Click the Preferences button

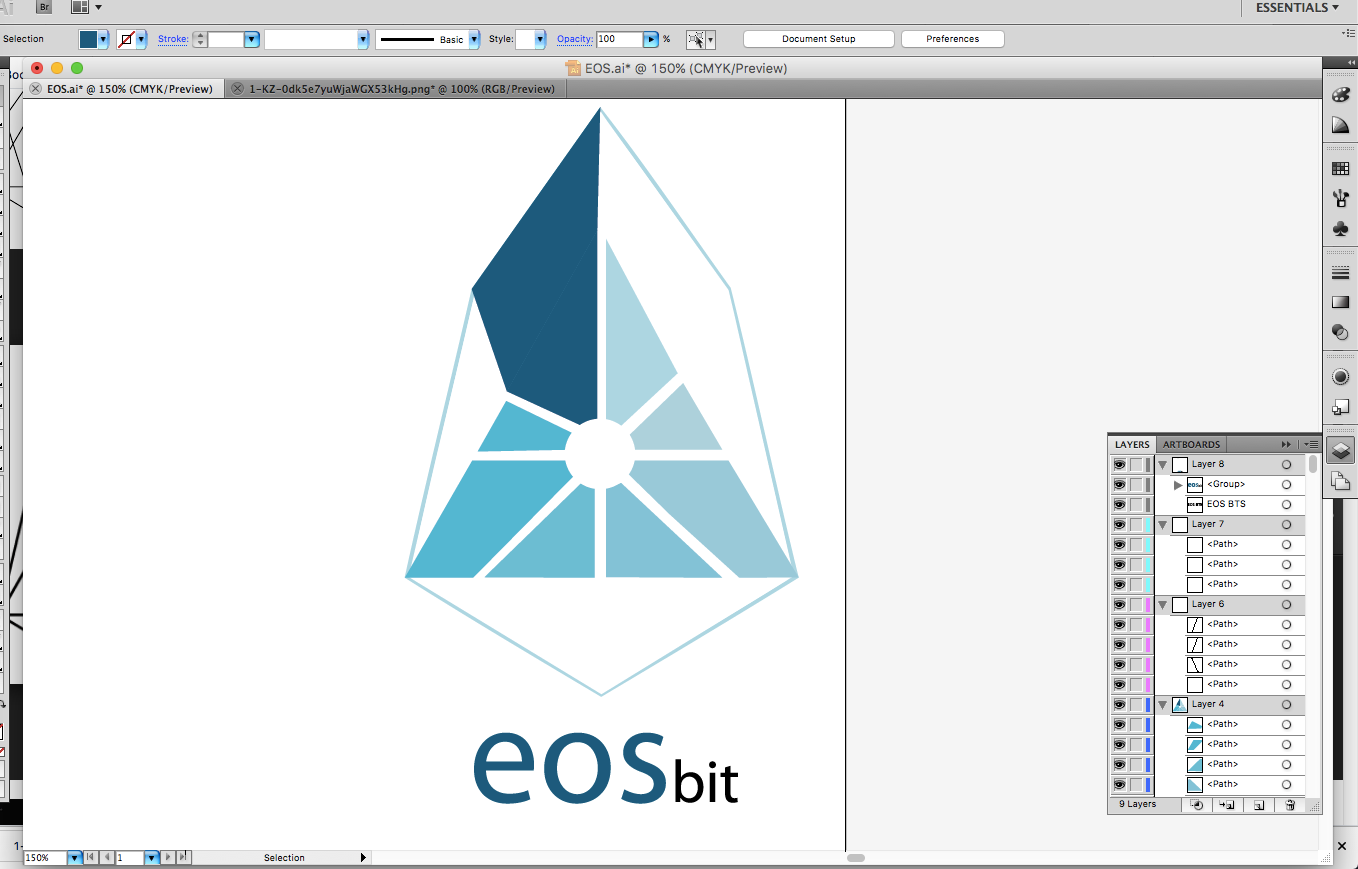pyautogui.click(x=952, y=39)
